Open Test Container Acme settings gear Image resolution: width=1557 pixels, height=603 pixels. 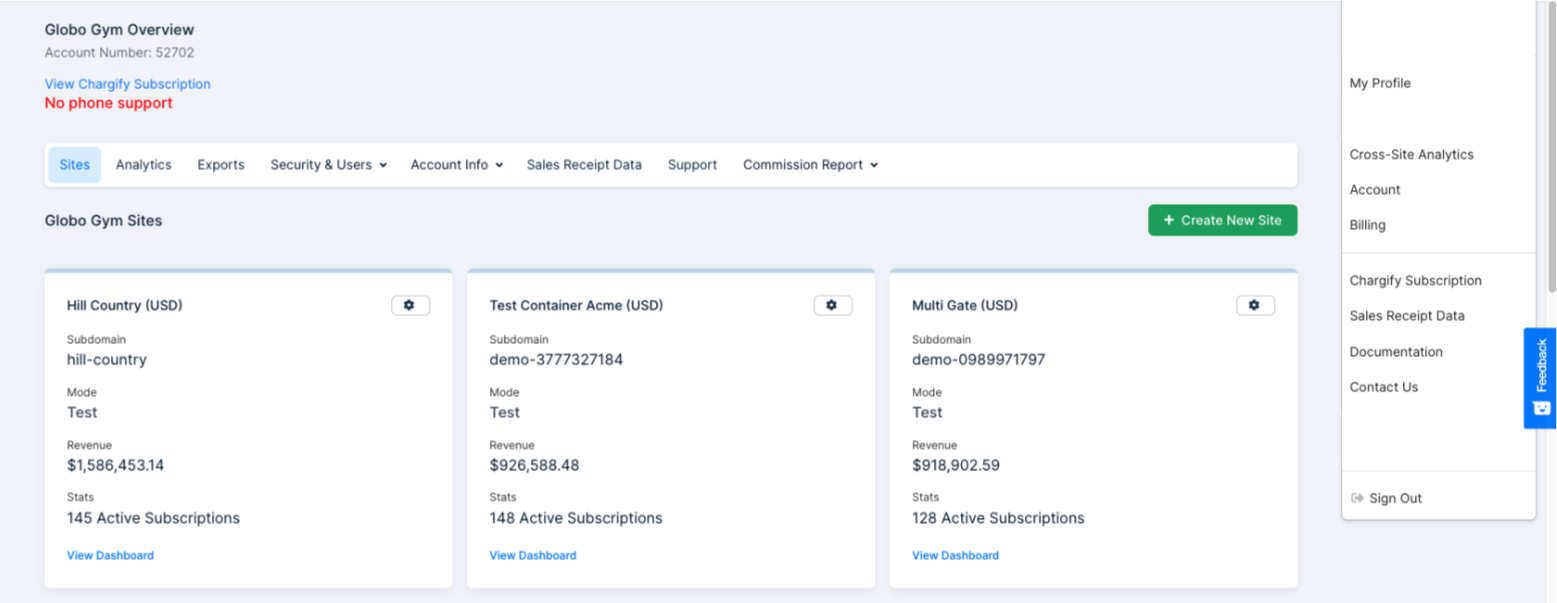(832, 305)
